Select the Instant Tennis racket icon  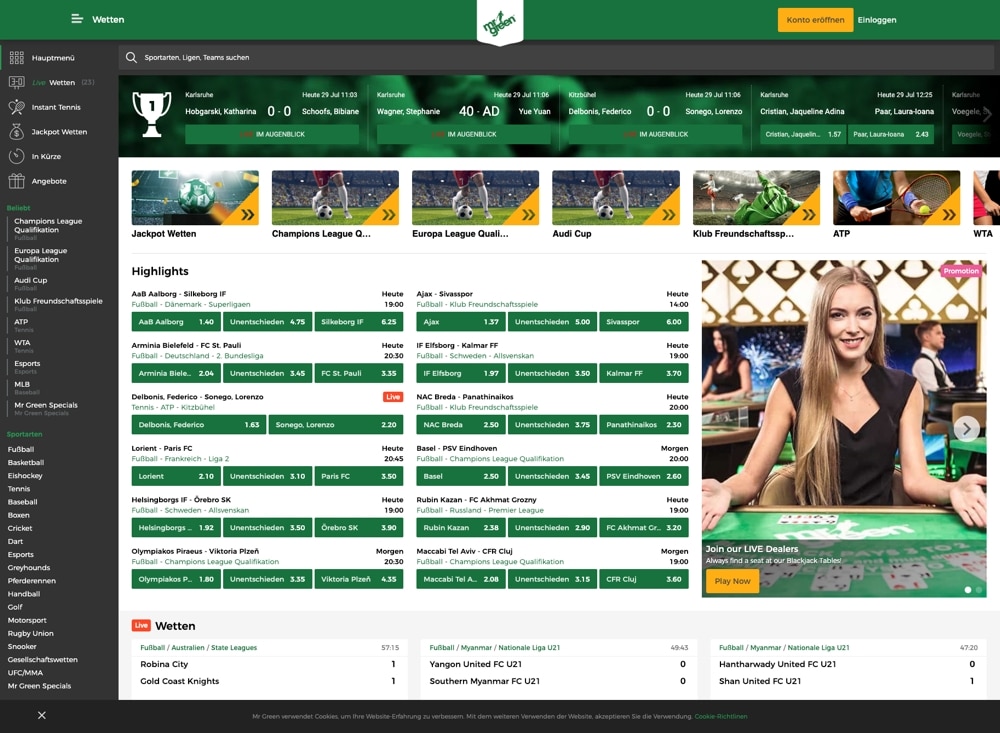point(17,107)
